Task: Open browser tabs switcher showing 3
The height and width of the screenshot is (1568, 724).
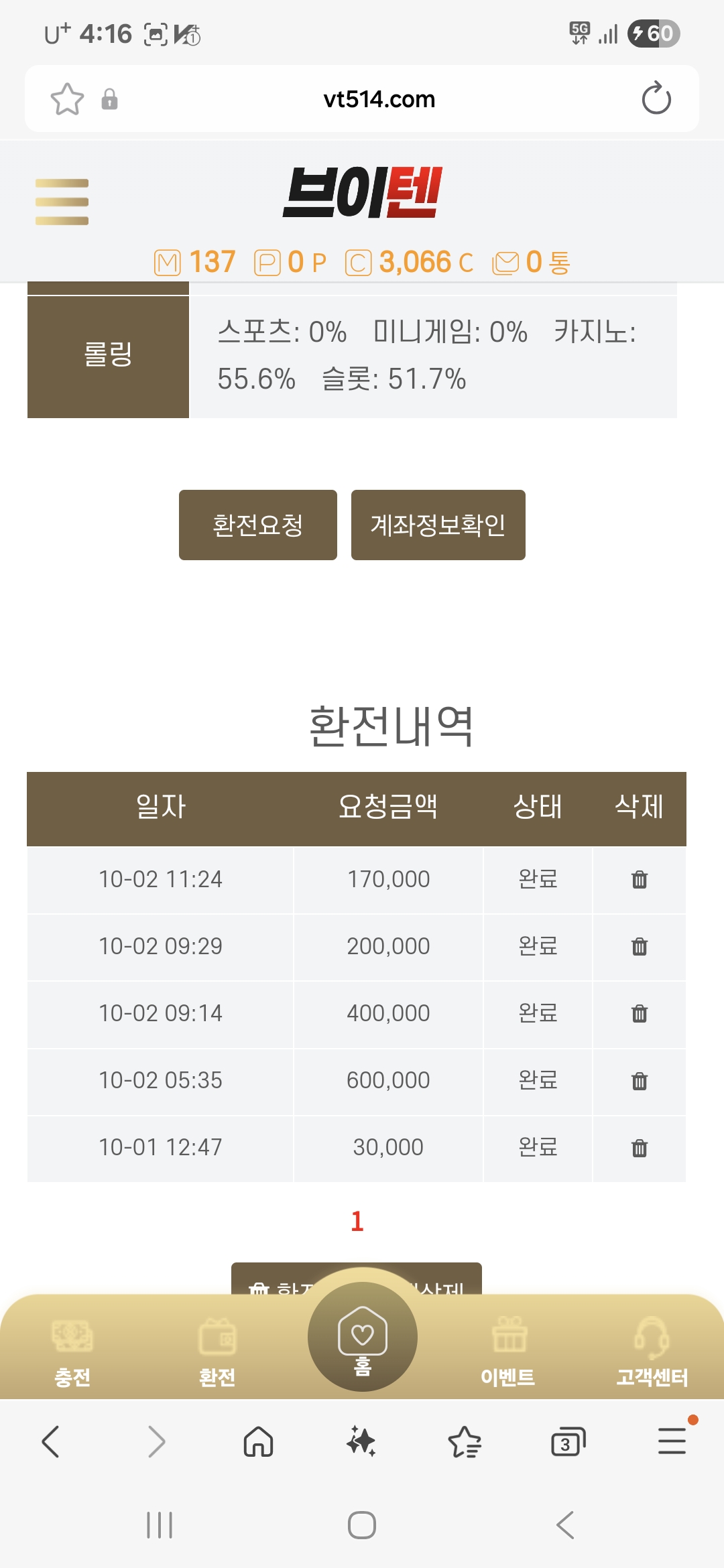Action: [x=567, y=1441]
